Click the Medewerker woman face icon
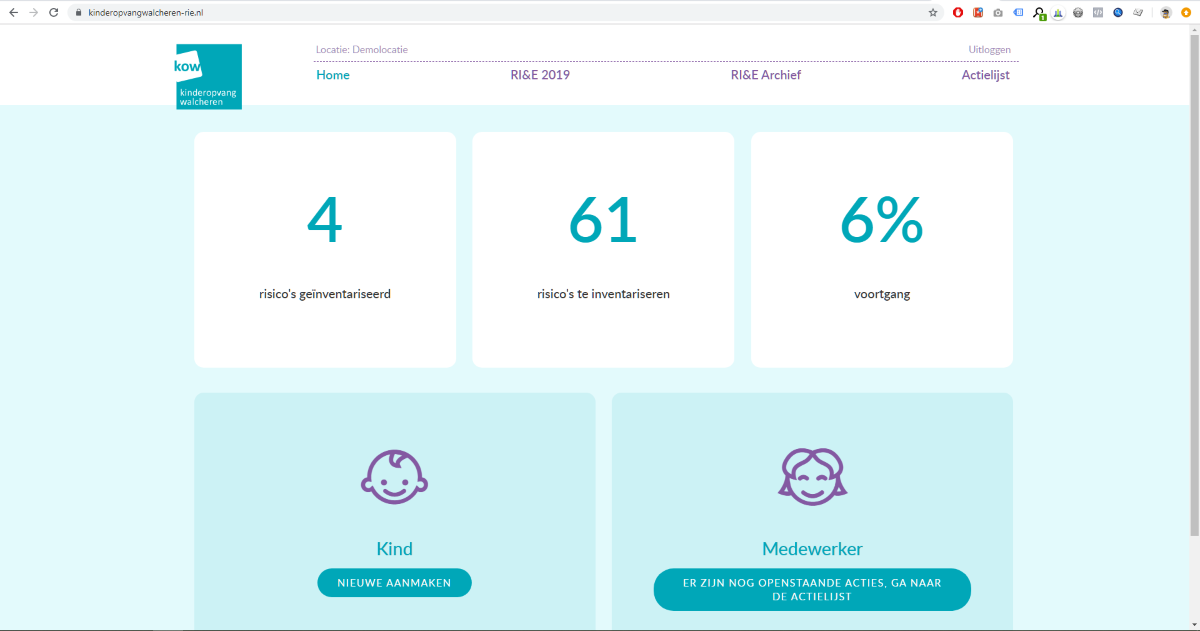This screenshot has height=631, width=1200. [812, 475]
